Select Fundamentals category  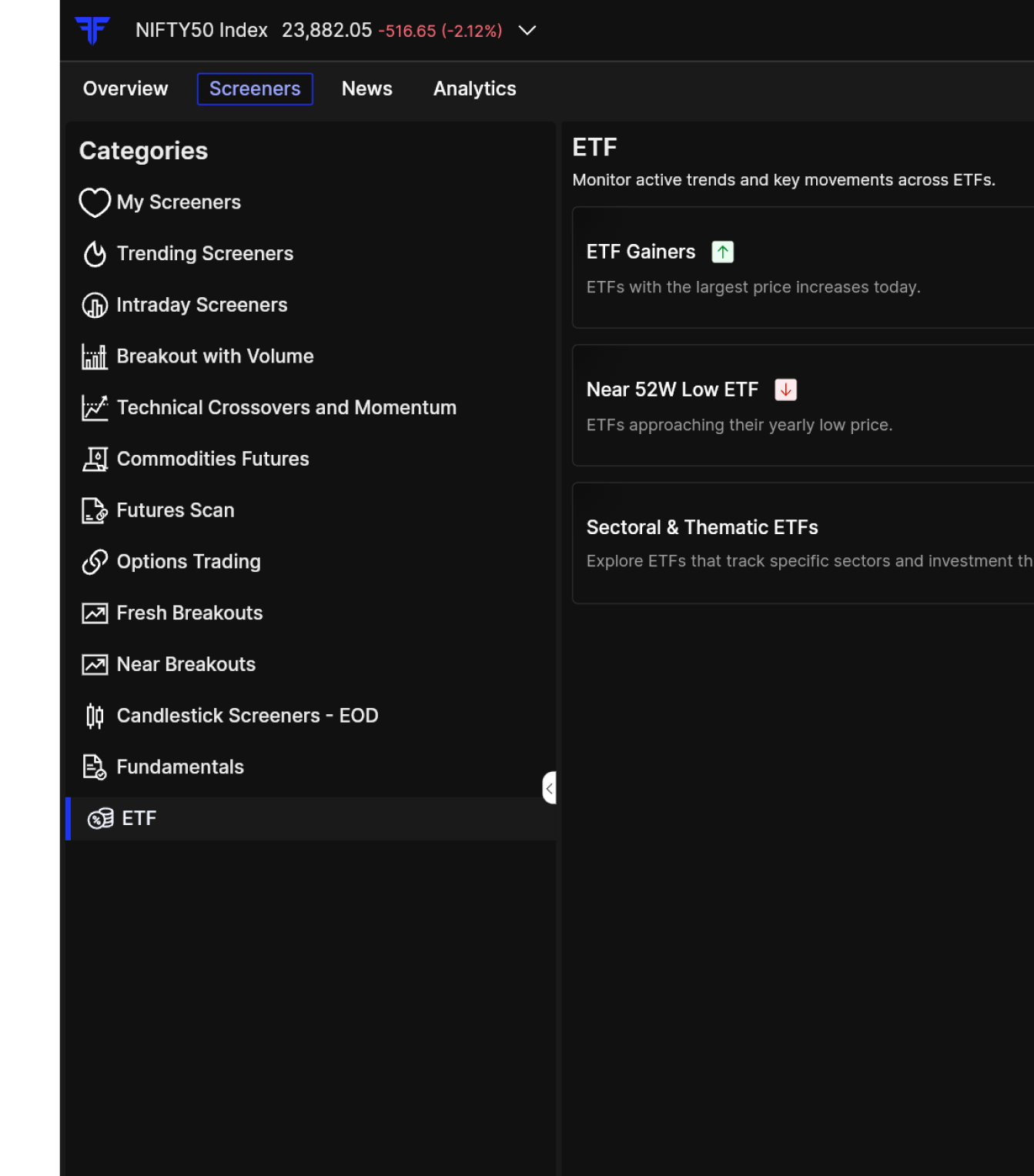pyautogui.click(x=180, y=767)
